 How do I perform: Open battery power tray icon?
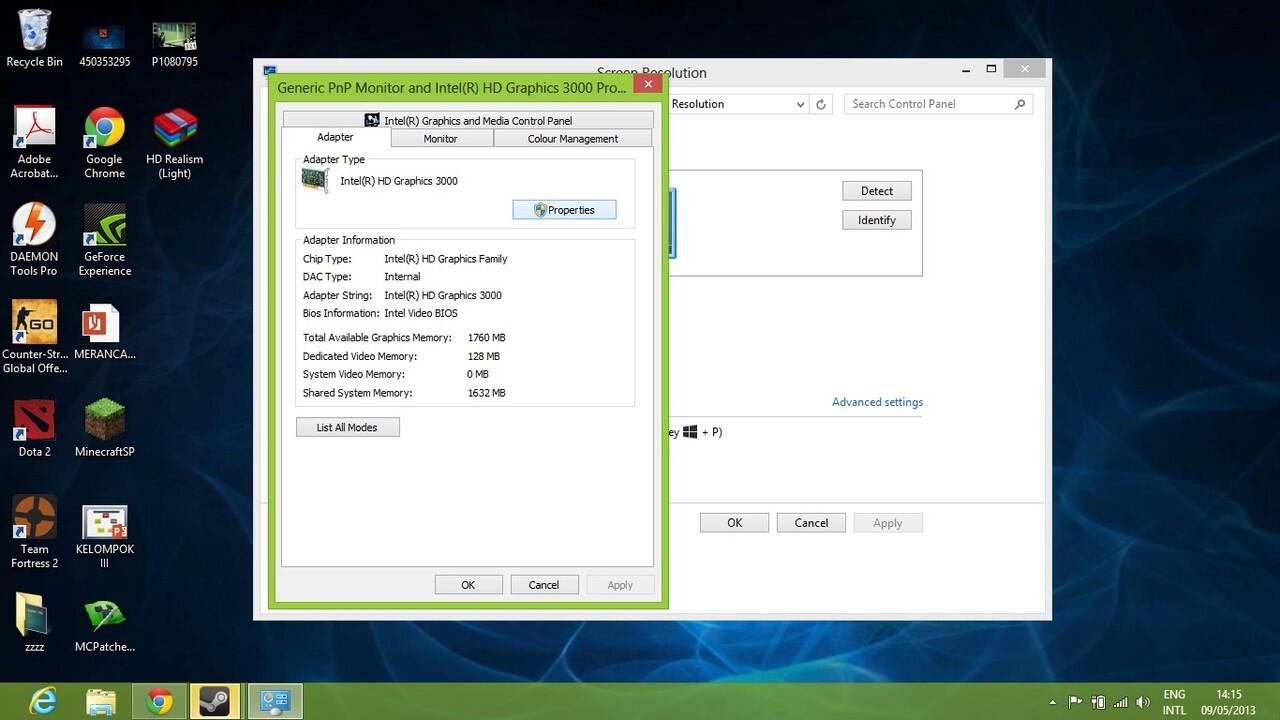pyautogui.click(x=1098, y=702)
